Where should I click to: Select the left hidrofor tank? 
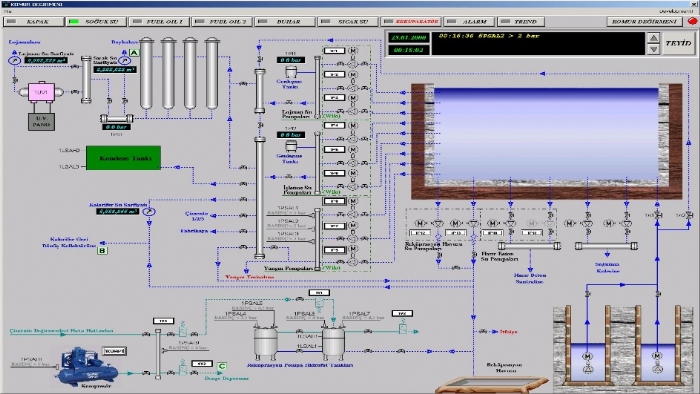[266, 343]
